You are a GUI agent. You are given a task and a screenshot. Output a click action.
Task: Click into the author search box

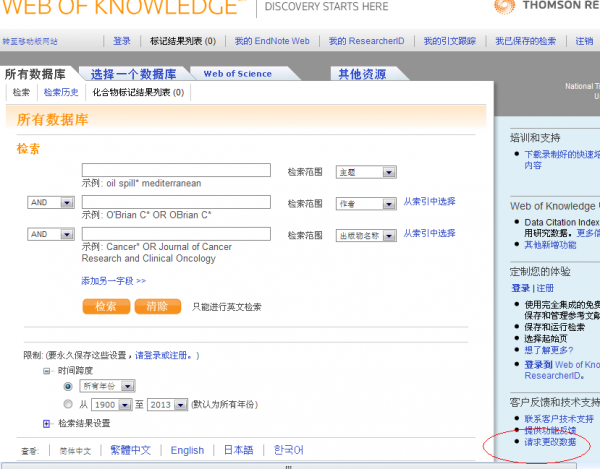[x=176, y=202]
